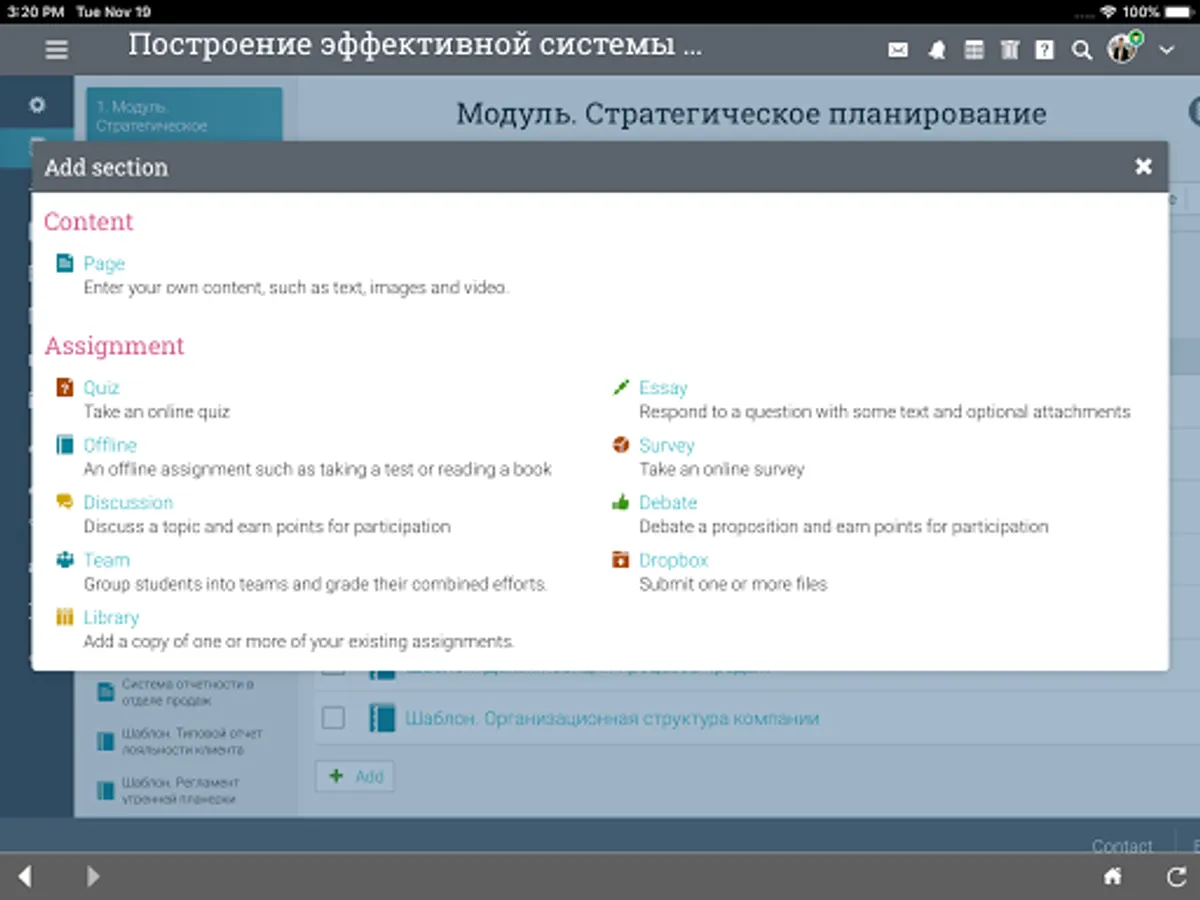
Task: Go back with the left arrow
Action: pos(25,877)
